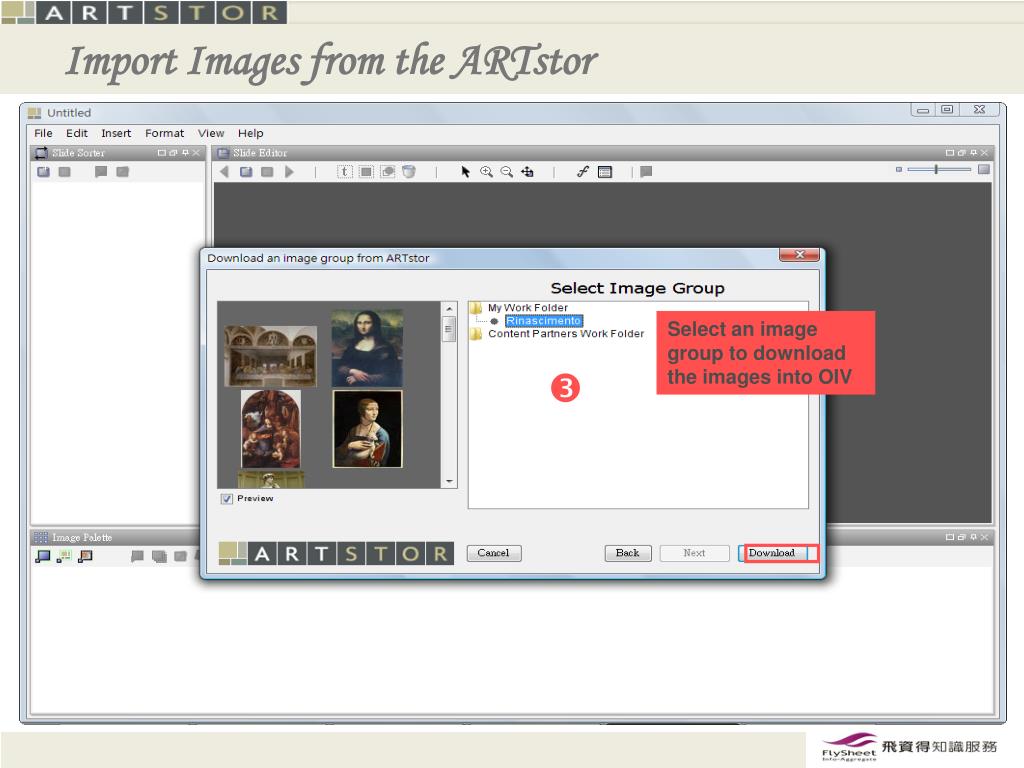Open the View menu
Viewport: 1024px width, 768px height.
click(x=211, y=133)
